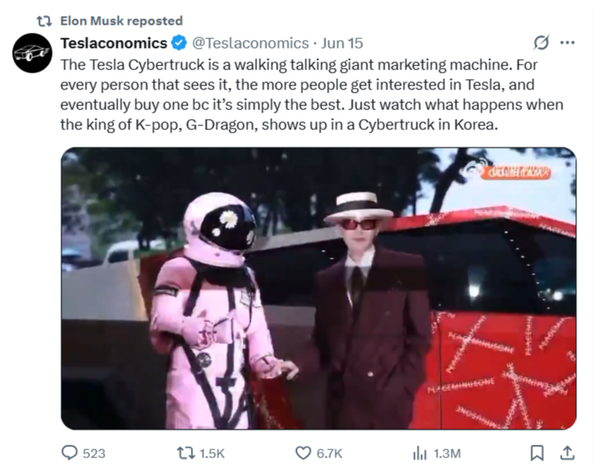Click the Grok icon on the post

point(541,43)
